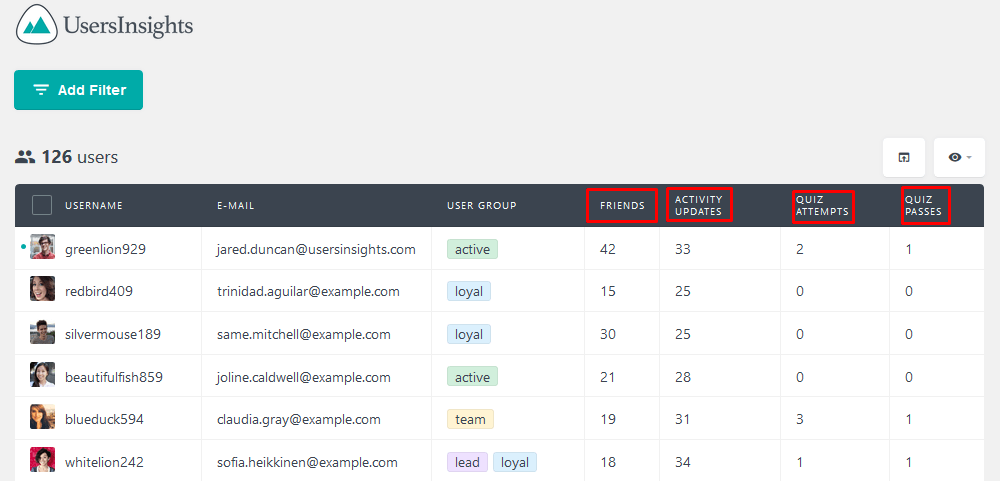Sort by the Username column header

click(94, 205)
